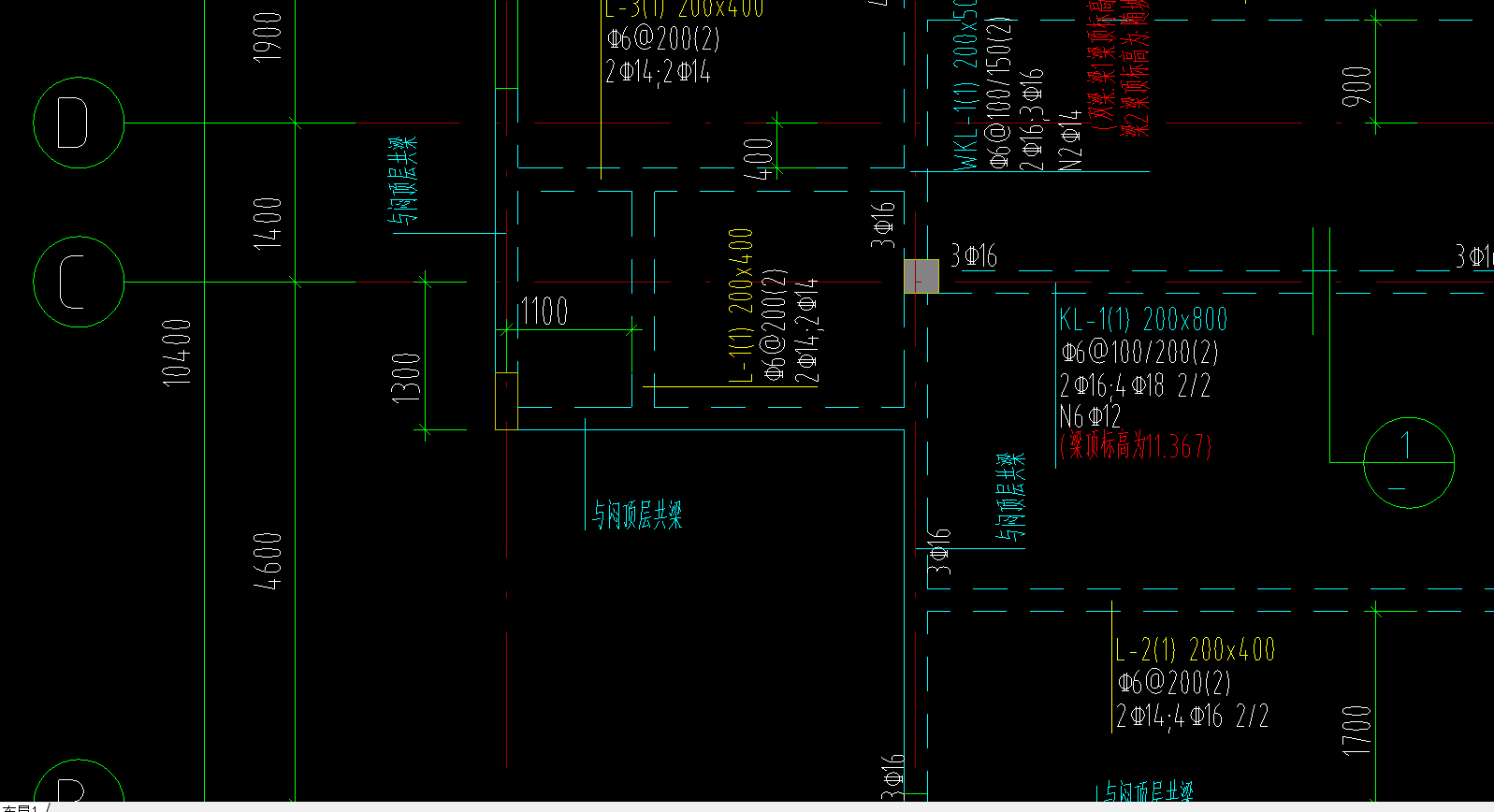This screenshot has width=1494, height=812.
Task: Pick vertical rebar note 2Φ16;3Φ16
Action: pos(1030,119)
